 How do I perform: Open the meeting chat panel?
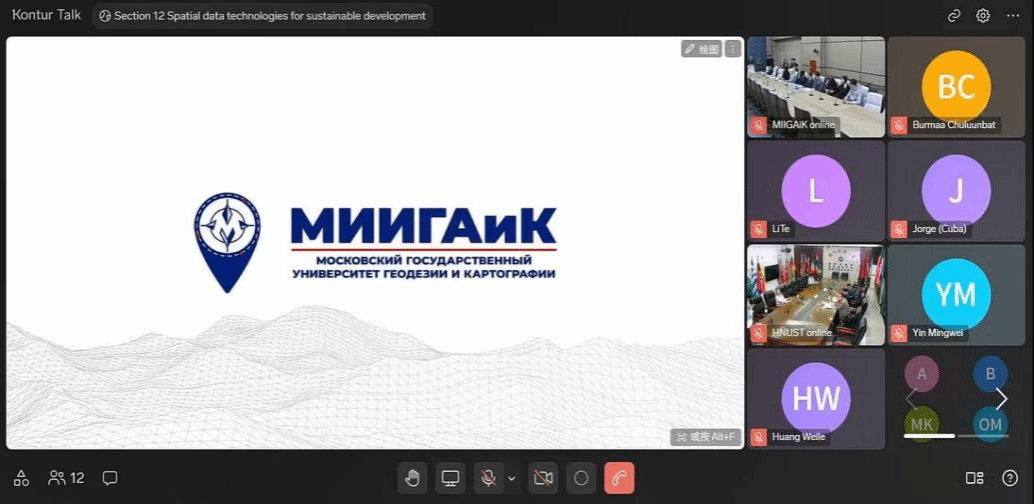tap(110, 478)
